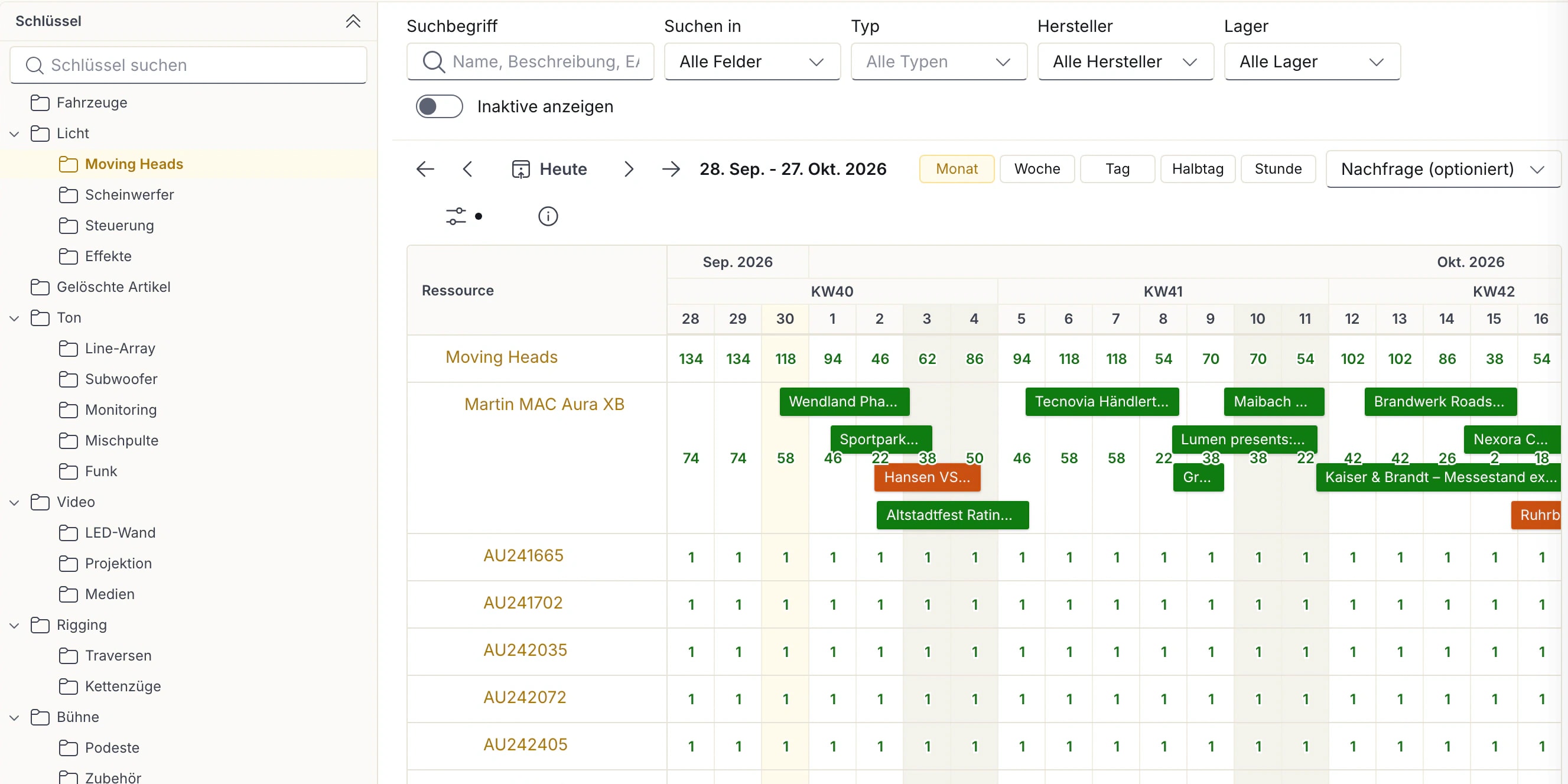
Task: Open the orange Hansen VS... booking bar
Action: [x=927, y=477]
